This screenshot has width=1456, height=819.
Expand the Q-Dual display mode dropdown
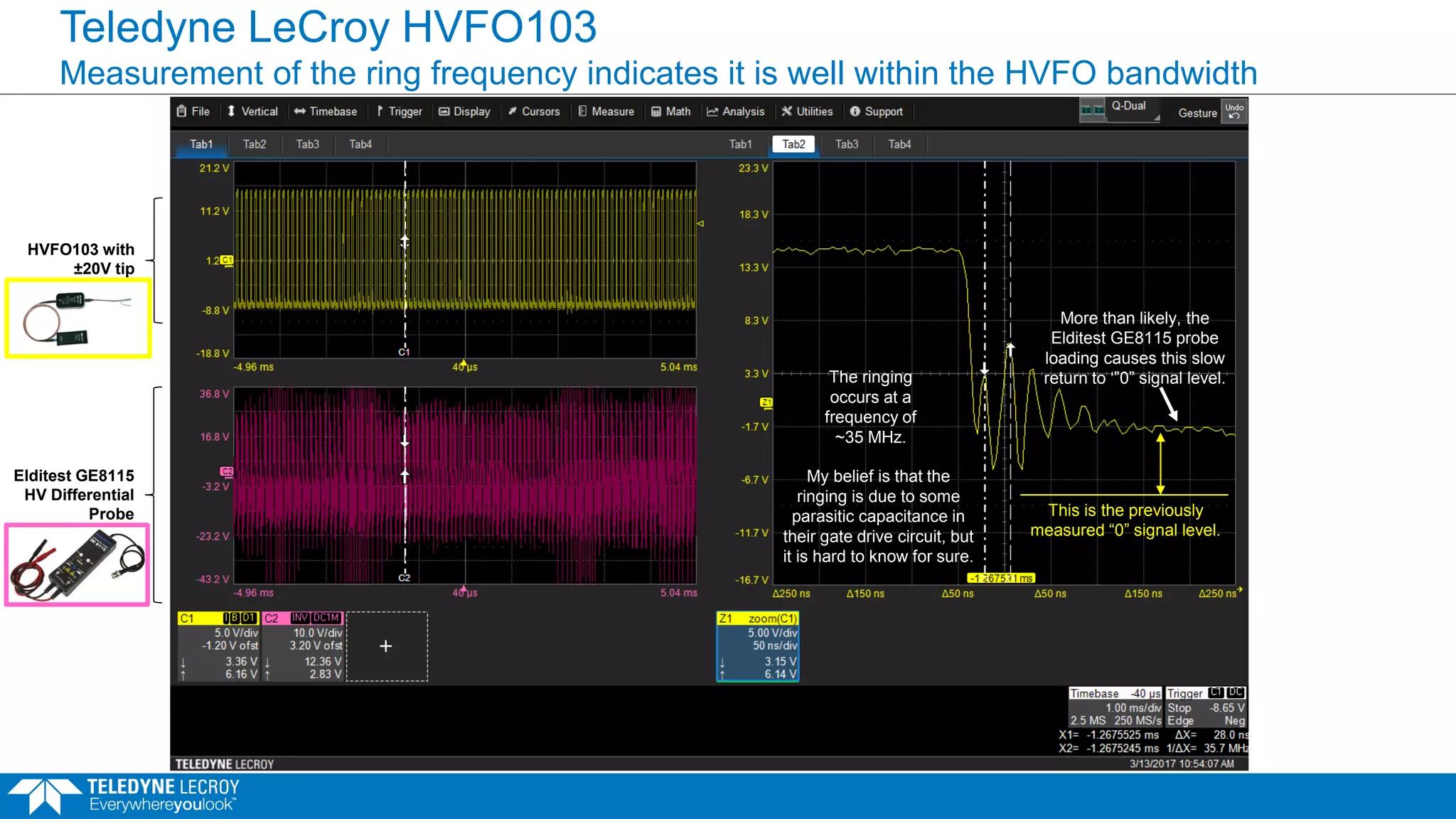pyautogui.click(x=1135, y=110)
